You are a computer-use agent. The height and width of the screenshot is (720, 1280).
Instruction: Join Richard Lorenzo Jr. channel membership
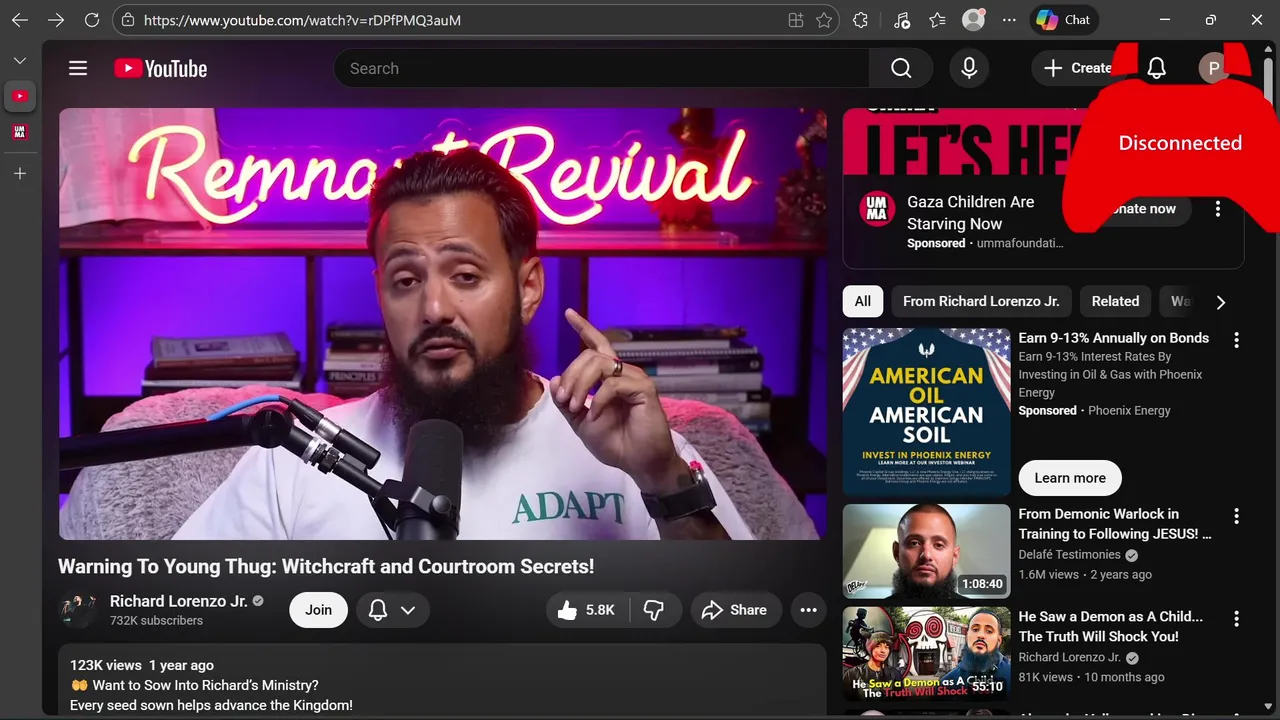[318, 610]
